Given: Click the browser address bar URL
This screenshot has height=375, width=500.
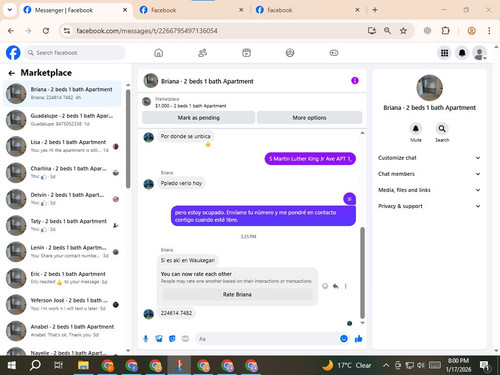Looking at the screenshot, I should click(147, 31).
